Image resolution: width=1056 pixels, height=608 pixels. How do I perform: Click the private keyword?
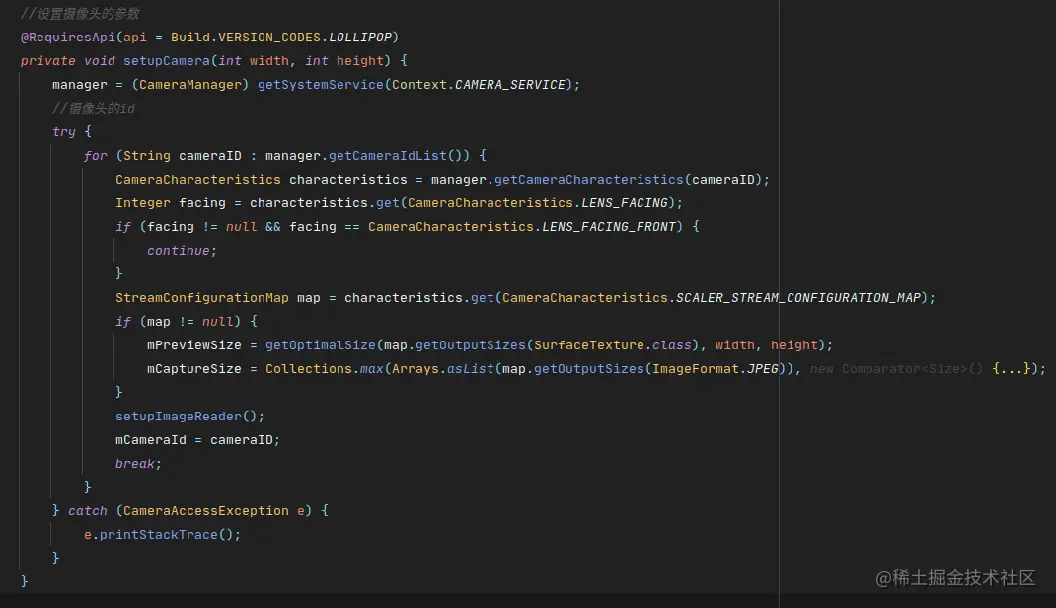tap(48, 61)
